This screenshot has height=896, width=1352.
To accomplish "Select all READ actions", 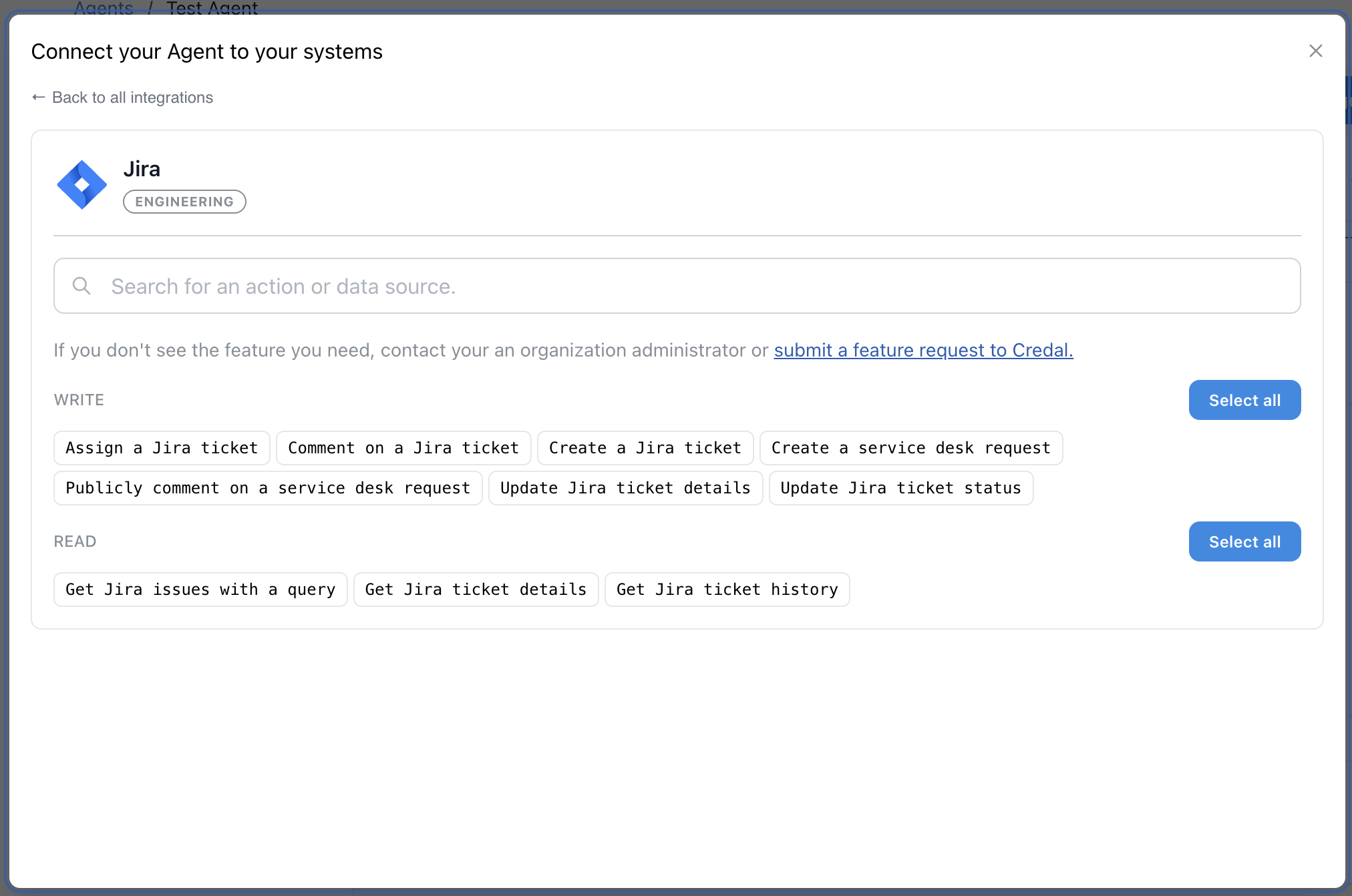I will tap(1244, 541).
